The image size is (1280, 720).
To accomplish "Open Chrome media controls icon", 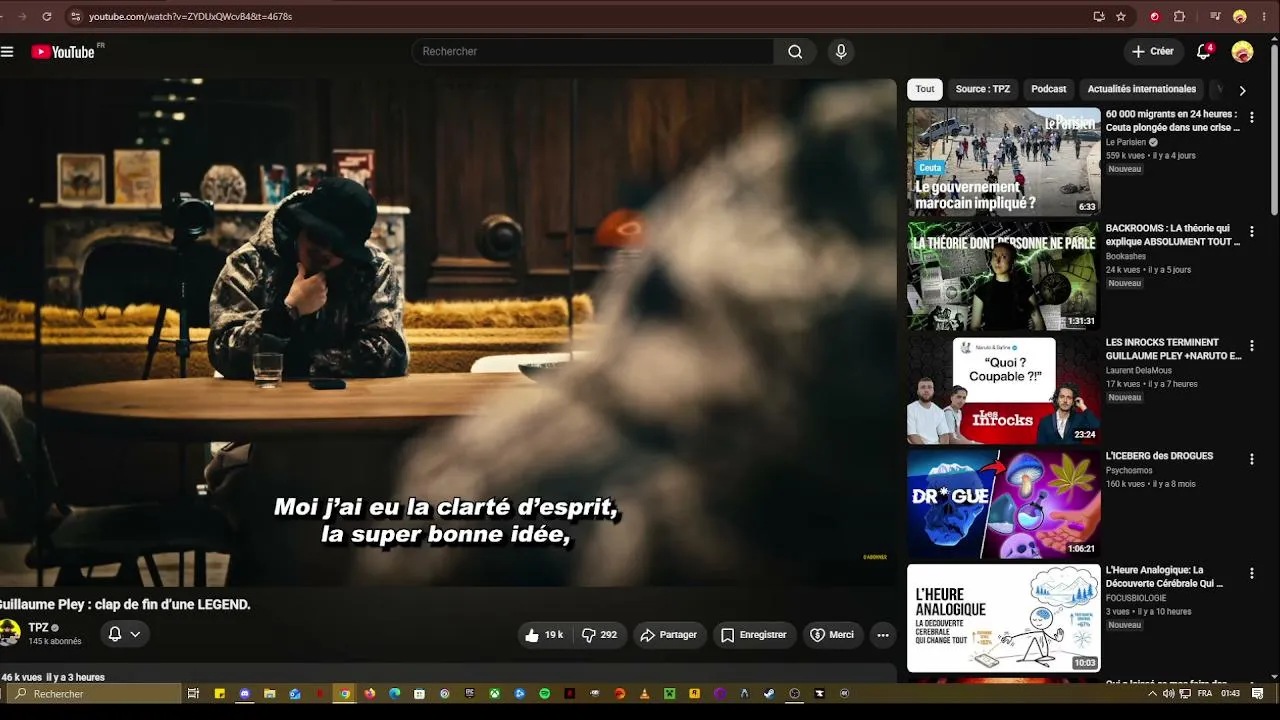I will click(x=1215, y=16).
